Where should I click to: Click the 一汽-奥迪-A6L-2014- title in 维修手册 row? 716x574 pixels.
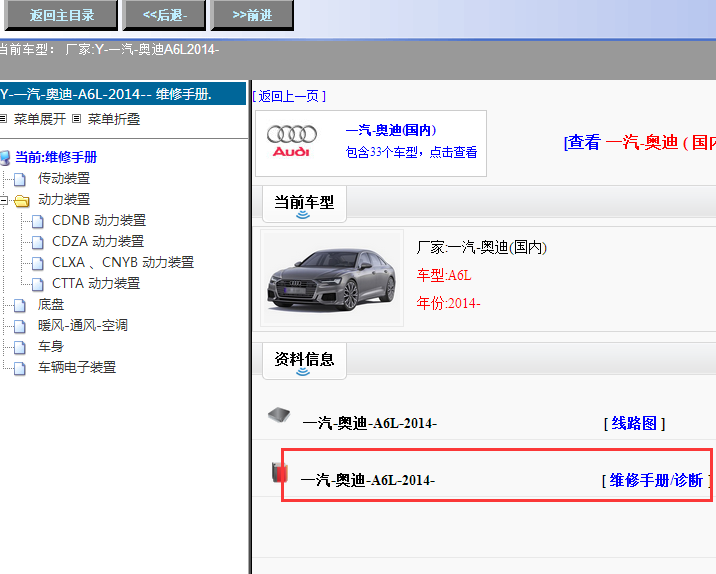pyautogui.click(x=368, y=480)
